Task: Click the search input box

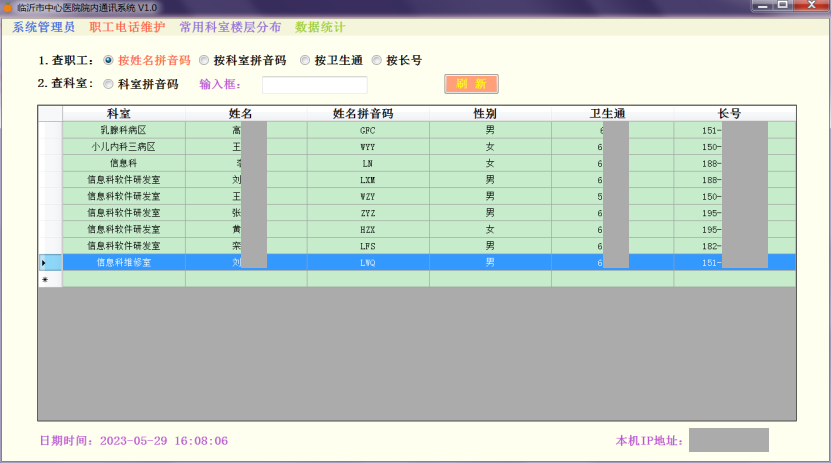Action: (314, 85)
